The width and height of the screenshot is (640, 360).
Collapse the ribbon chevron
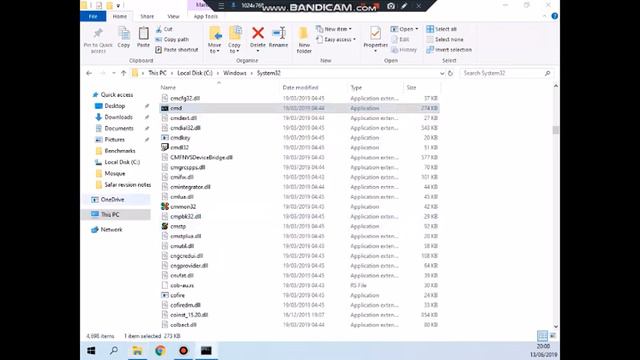(544, 16)
